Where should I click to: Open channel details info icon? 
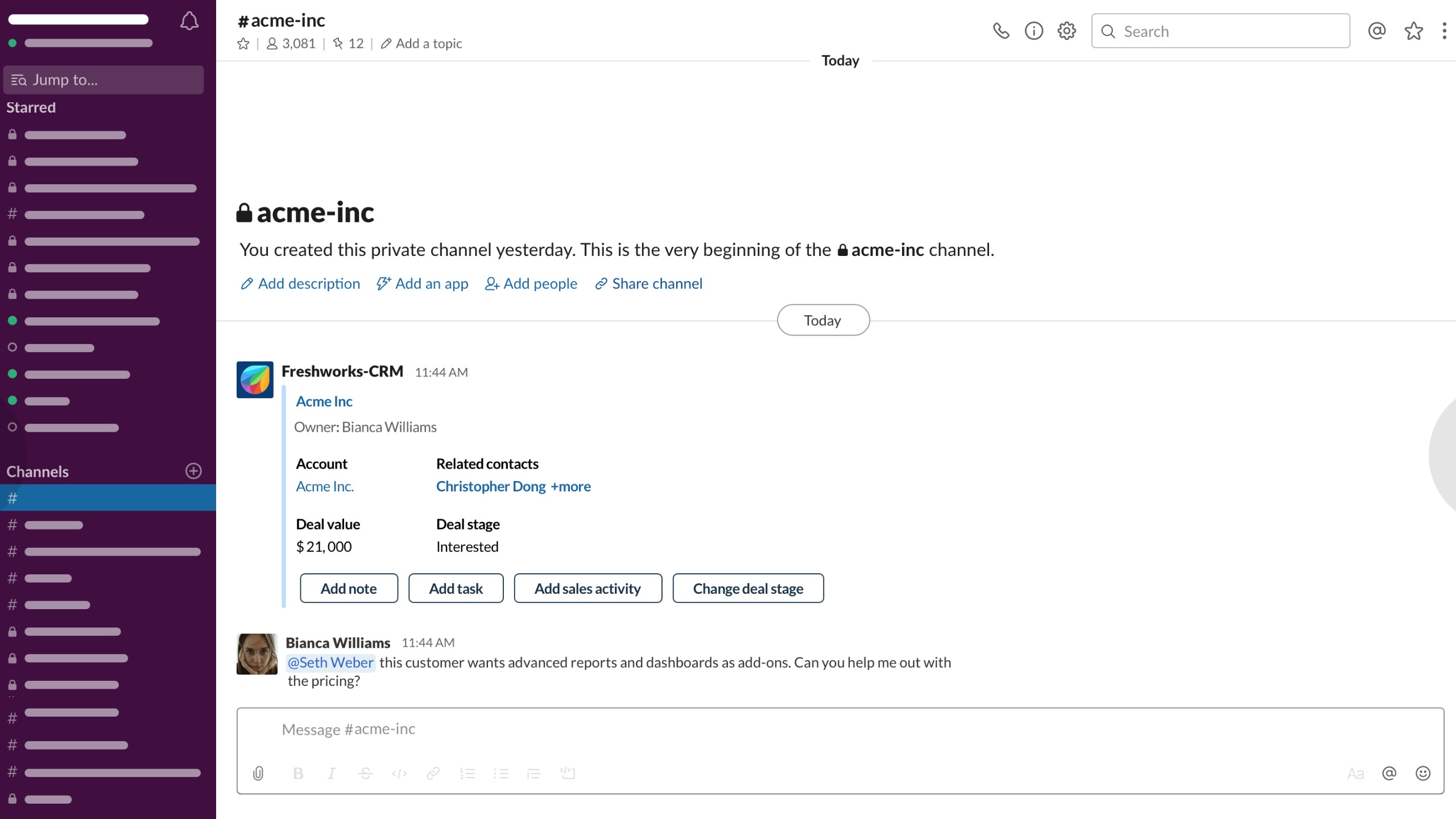pos(1034,31)
